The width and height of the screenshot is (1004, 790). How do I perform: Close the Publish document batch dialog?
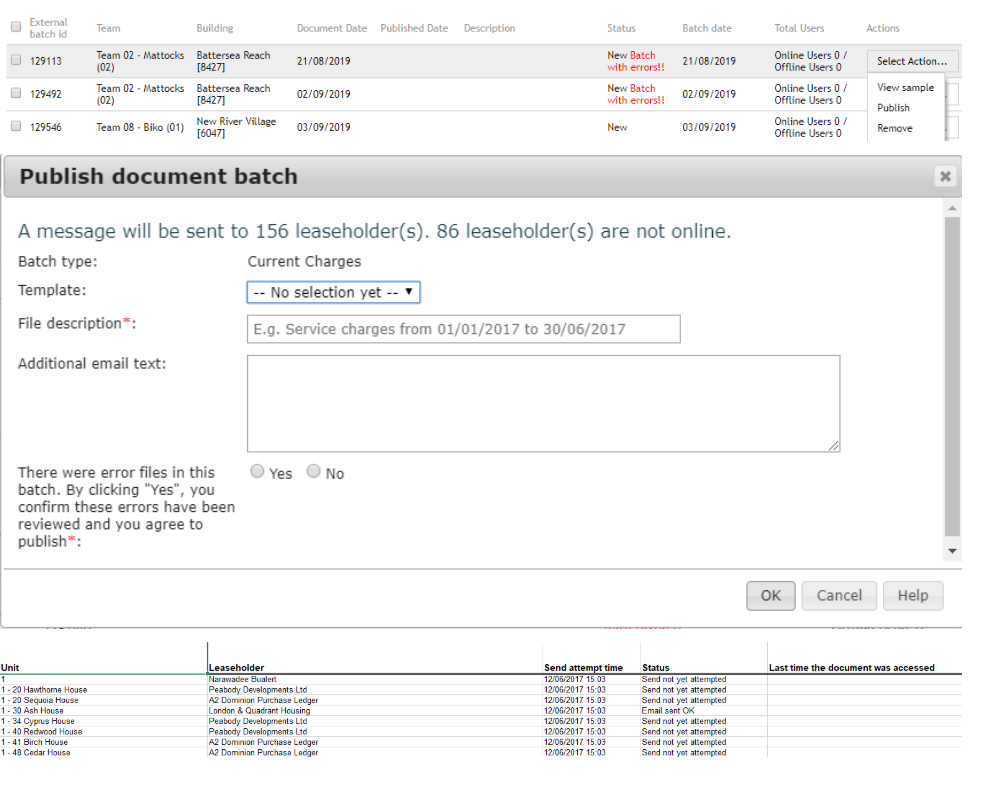click(944, 176)
